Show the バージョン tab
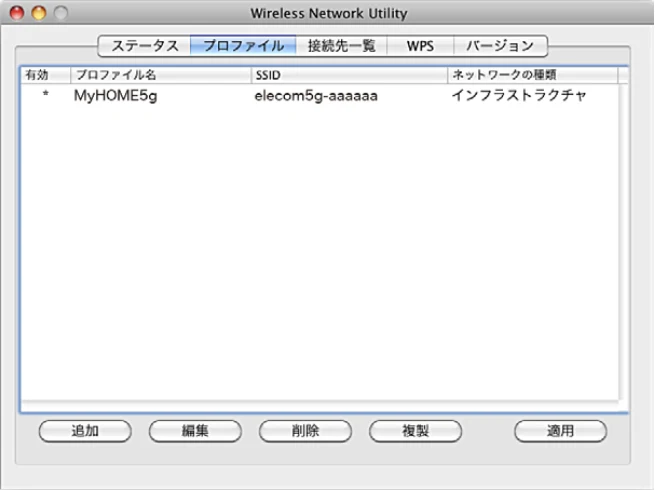Image resolution: width=655 pixels, height=490 pixels. [x=500, y=46]
